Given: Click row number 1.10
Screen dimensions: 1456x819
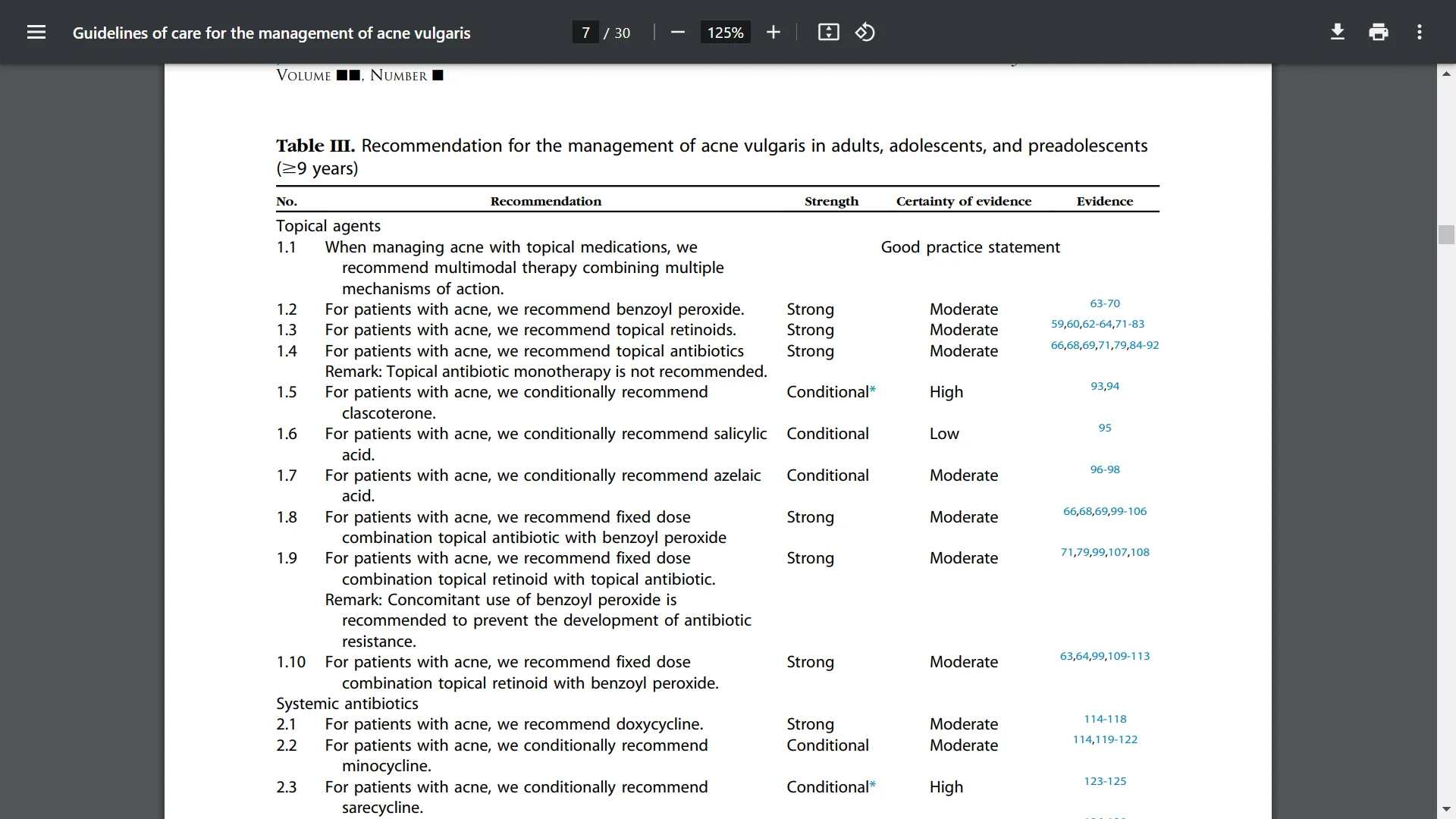Looking at the screenshot, I should tap(290, 662).
